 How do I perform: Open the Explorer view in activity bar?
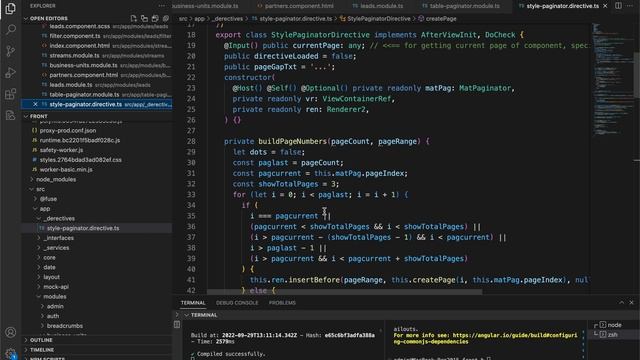point(11,9)
